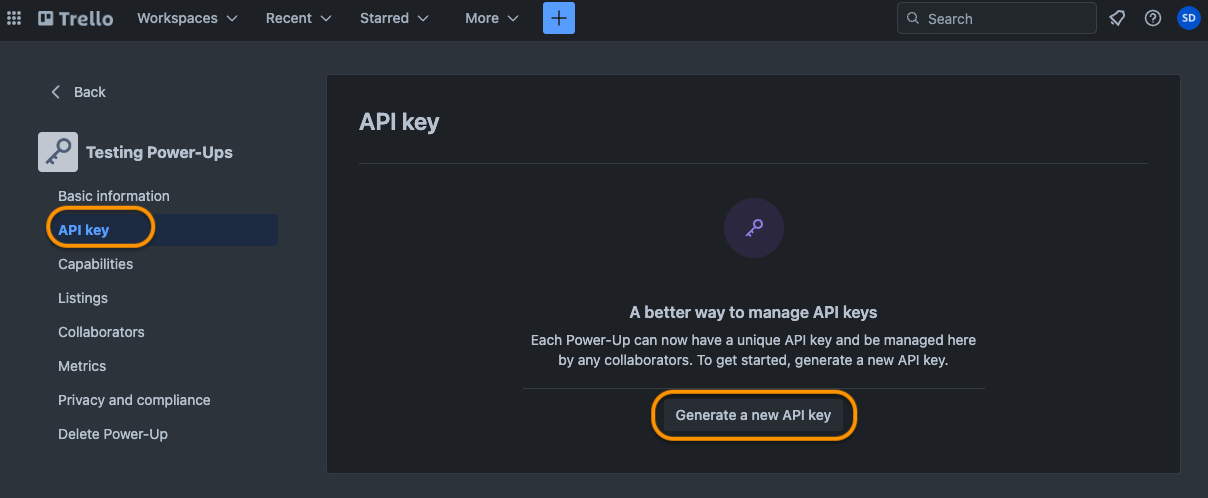The height and width of the screenshot is (498, 1208).
Task: Open the Collaborators section
Action: pyautogui.click(x=101, y=332)
